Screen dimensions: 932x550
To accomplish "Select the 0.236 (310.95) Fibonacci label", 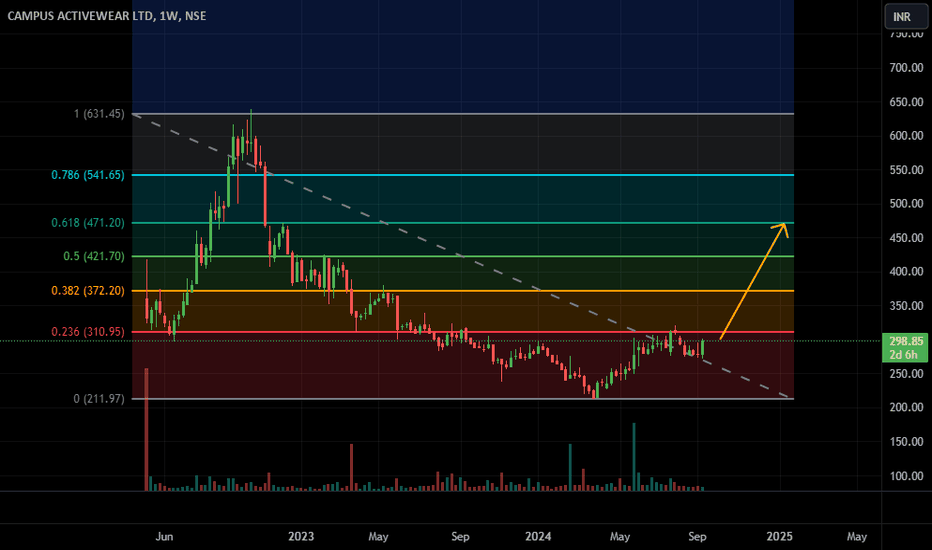I will (x=88, y=332).
